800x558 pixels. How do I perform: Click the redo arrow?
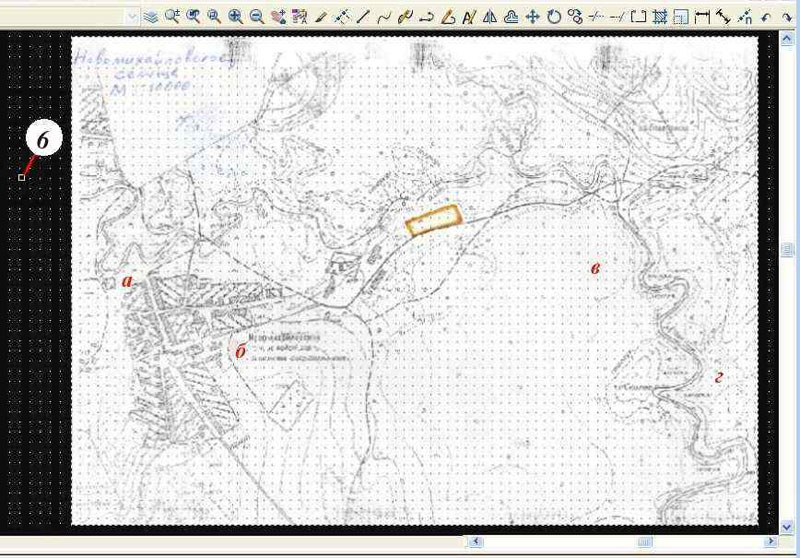coord(787,17)
